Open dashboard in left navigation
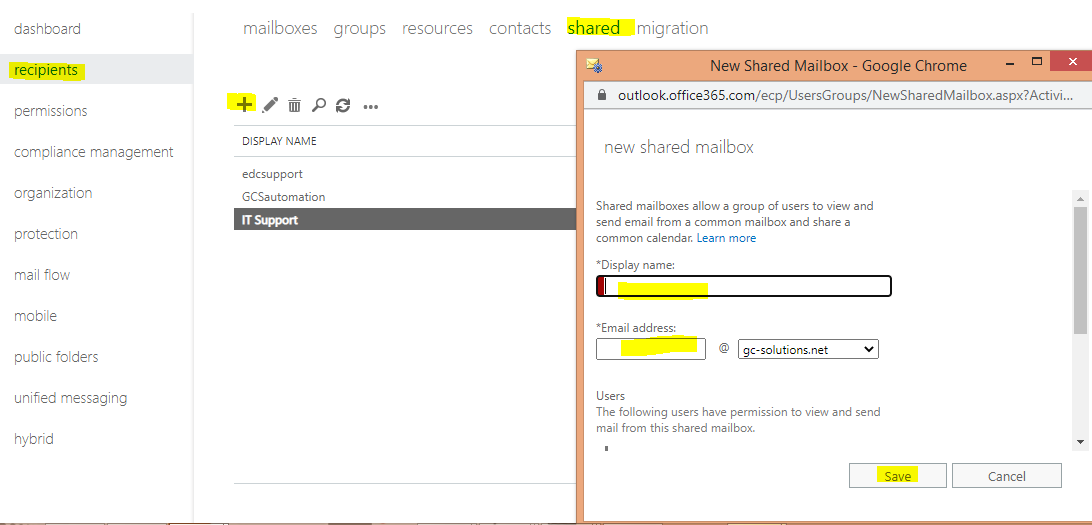The width and height of the screenshot is (1092, 525). coord(47,29)
